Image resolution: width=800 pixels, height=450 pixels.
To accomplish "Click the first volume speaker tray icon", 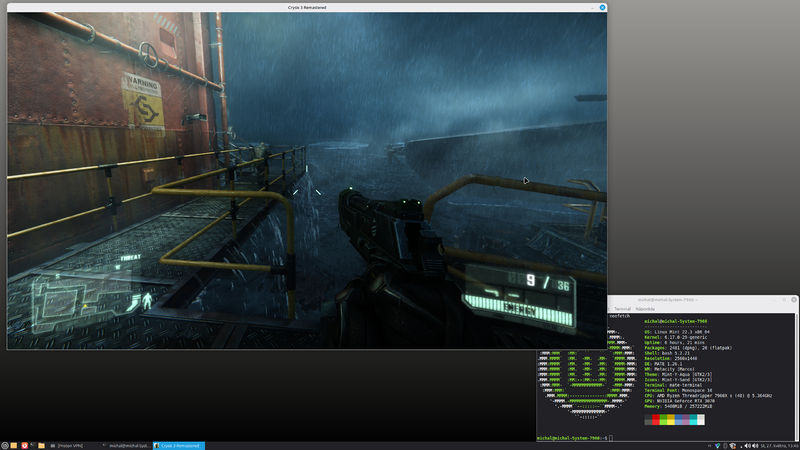I will [x=747, y=446].
